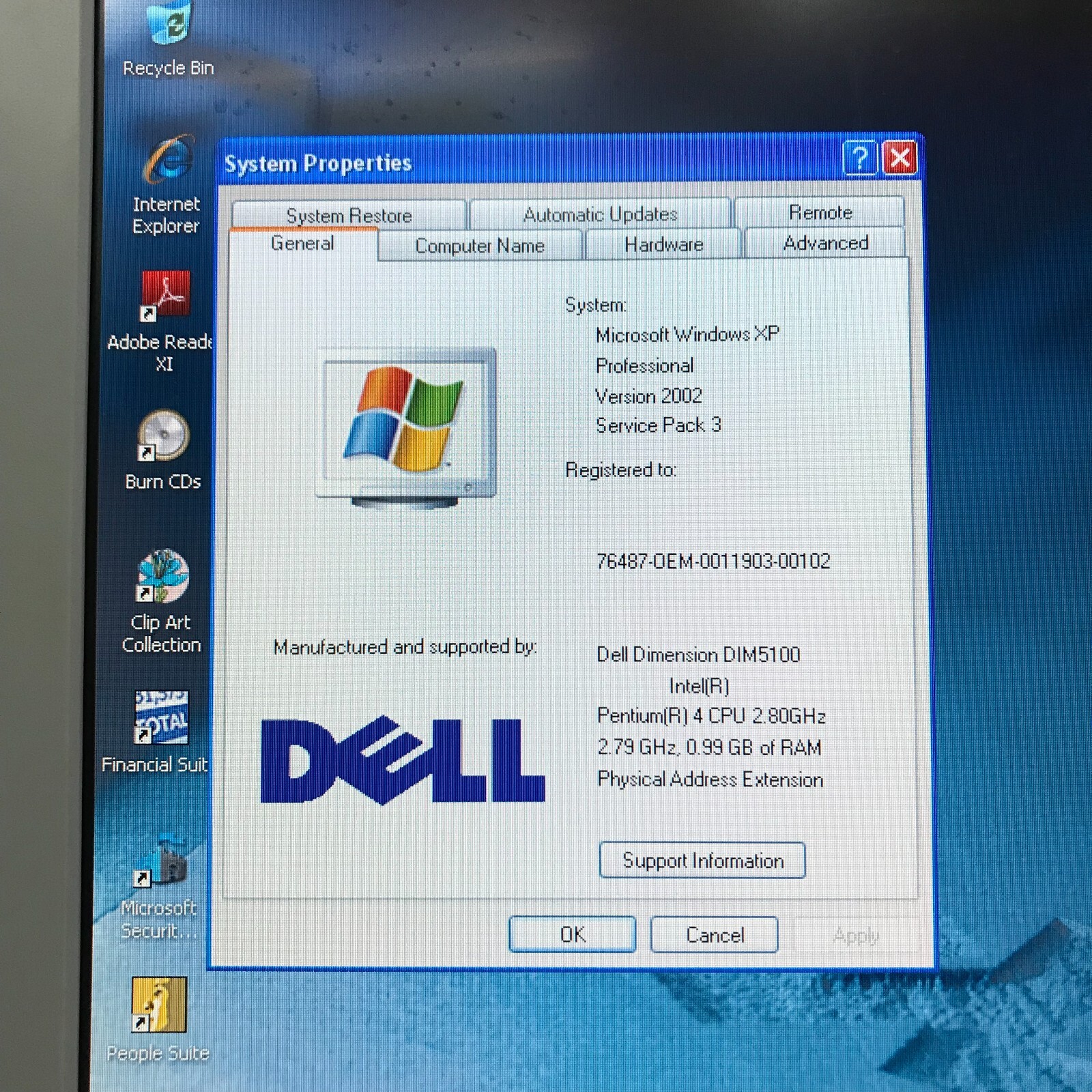Click '2.79 GHz, 0.99 GB of RAM' line

[709, 747]
